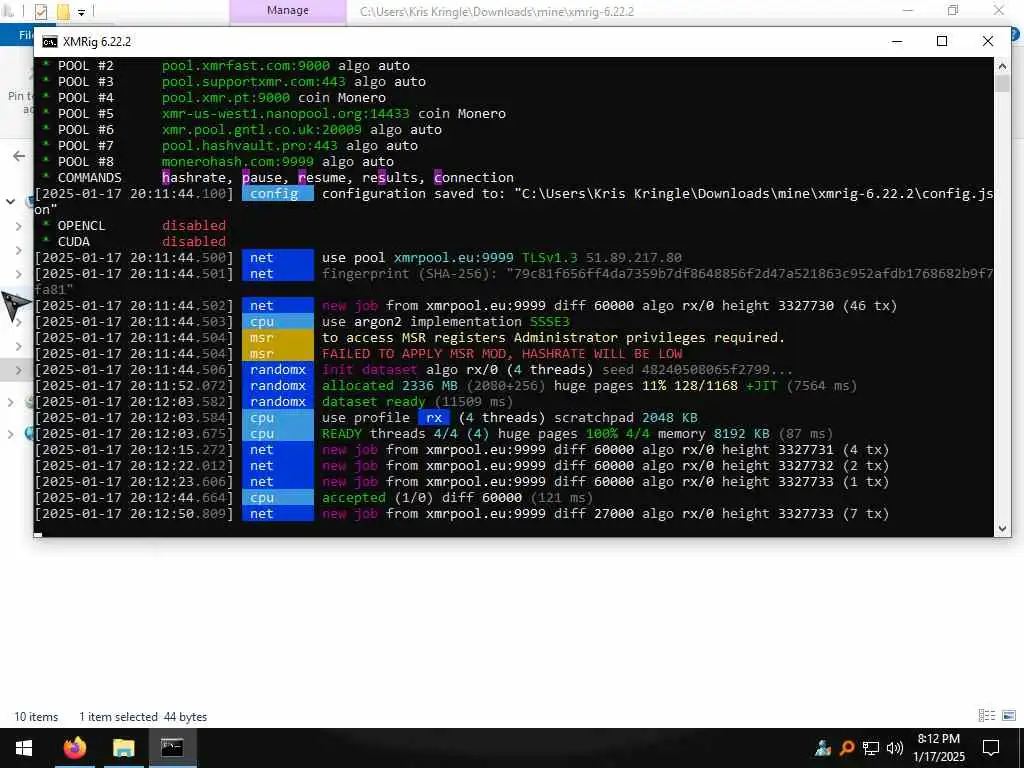Viewport: 1024px width, 768px height.
Task: Click the CUDA 'disabled' status text
Action: point(194,242)
